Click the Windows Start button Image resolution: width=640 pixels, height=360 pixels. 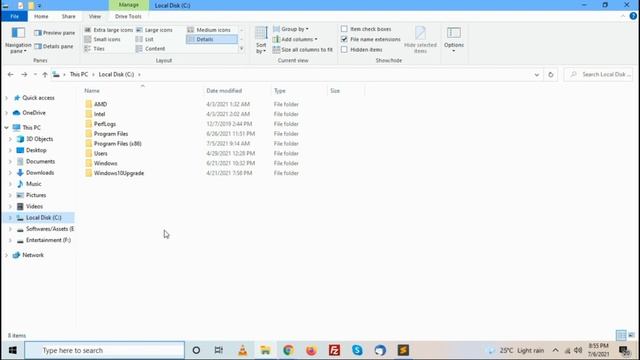tap(12, 350)
